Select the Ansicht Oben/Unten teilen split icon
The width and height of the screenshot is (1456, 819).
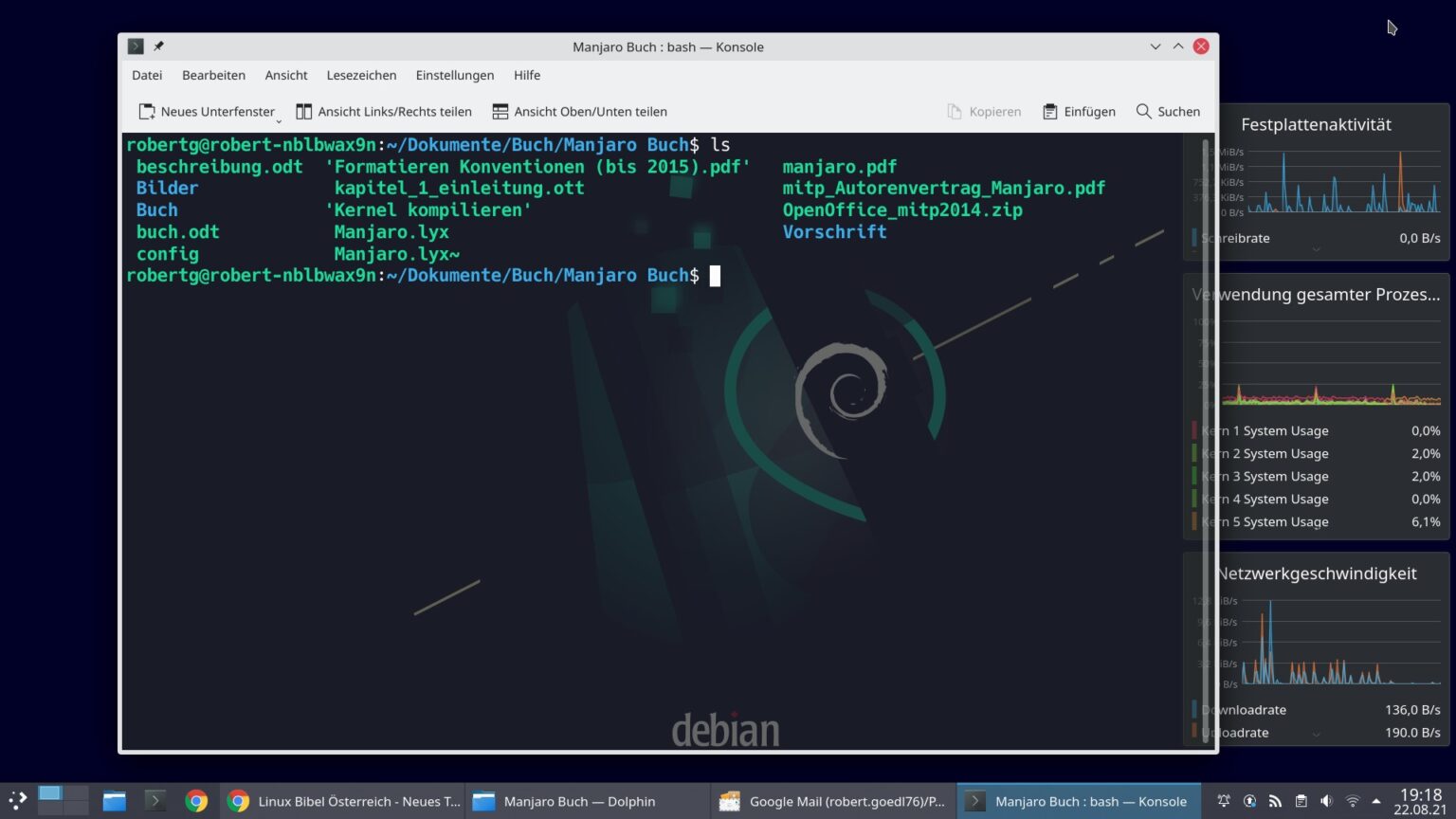[500, 111]
